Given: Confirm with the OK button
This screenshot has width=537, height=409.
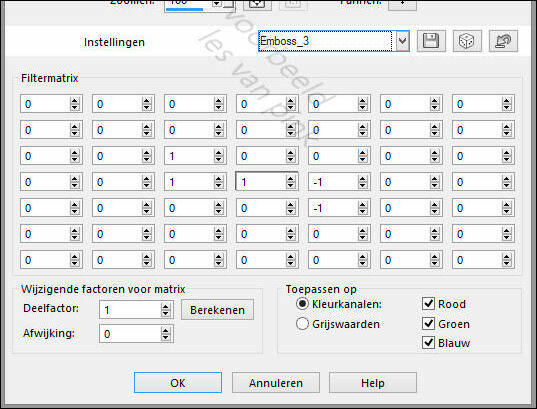Looking at the screenshot, I should pos(178,383).
